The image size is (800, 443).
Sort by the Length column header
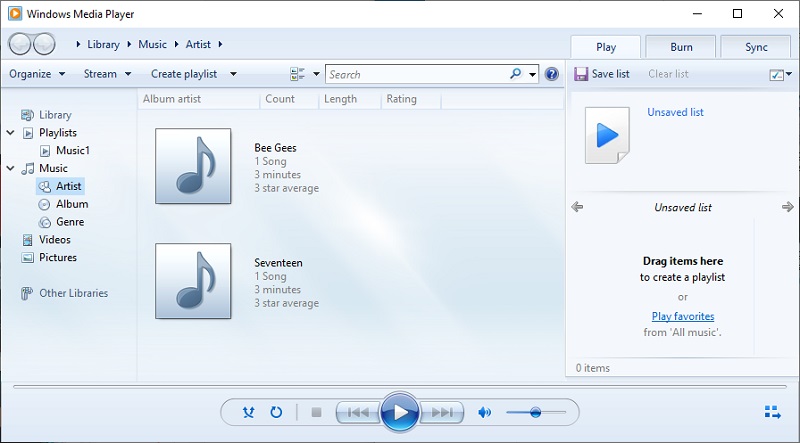(x=350, y=99)
